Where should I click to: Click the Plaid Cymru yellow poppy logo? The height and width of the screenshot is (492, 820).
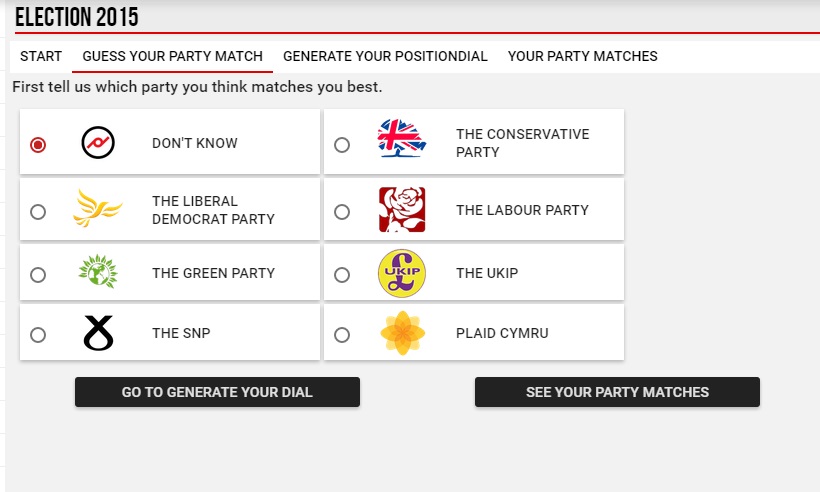(x=402, y=333)
